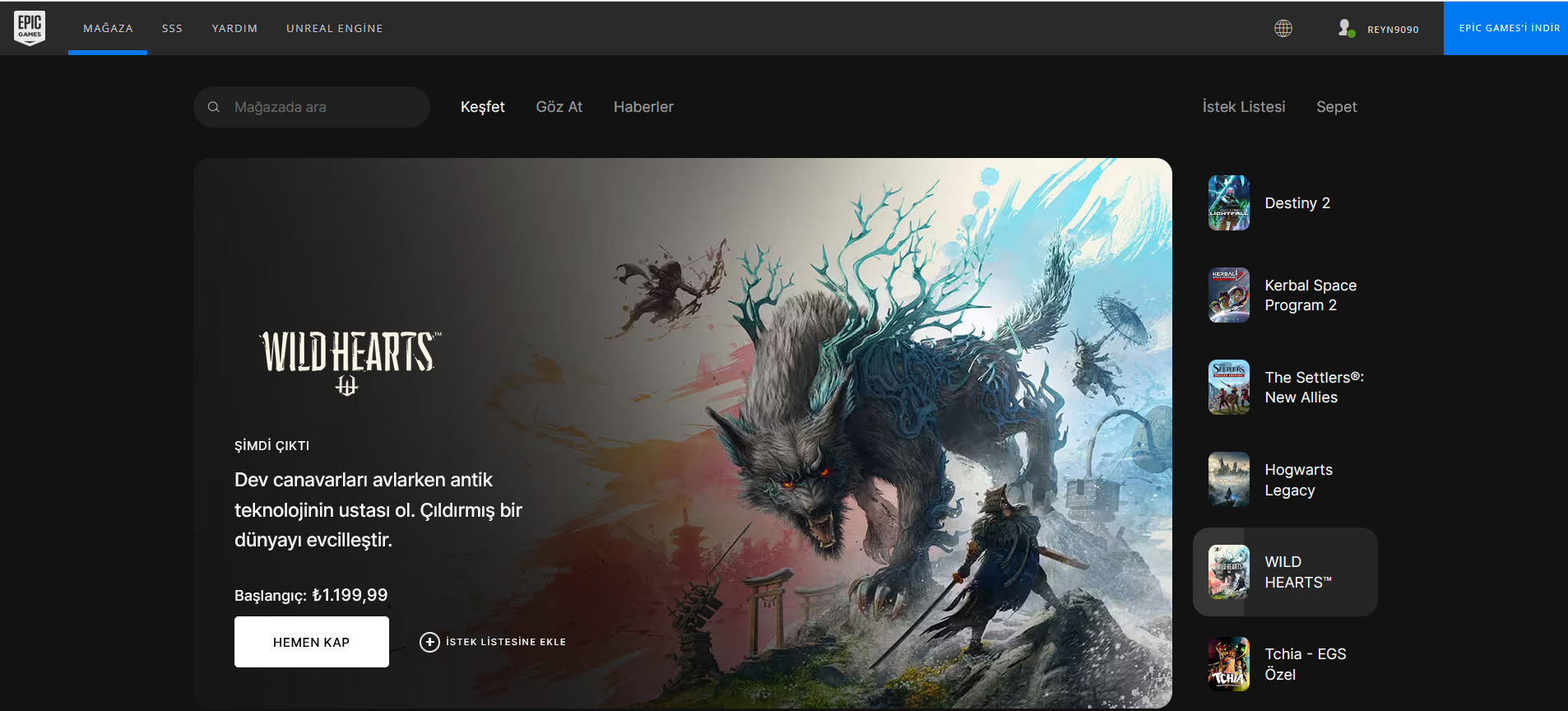
Task: Click the Epic Games logo
Action: tap(30, 28)
